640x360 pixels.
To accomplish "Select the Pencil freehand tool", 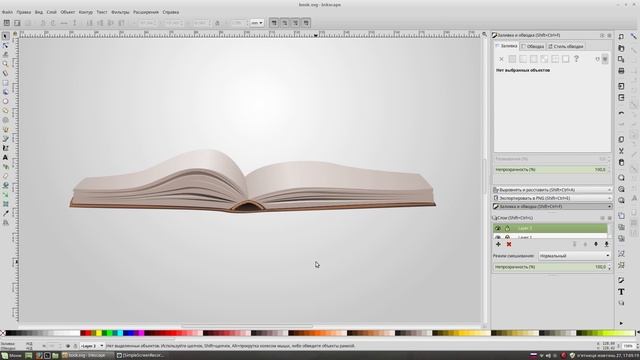I will [x=5, y=129].
